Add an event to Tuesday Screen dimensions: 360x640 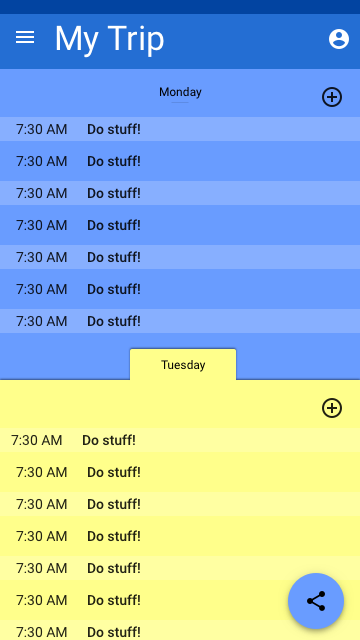332,408
